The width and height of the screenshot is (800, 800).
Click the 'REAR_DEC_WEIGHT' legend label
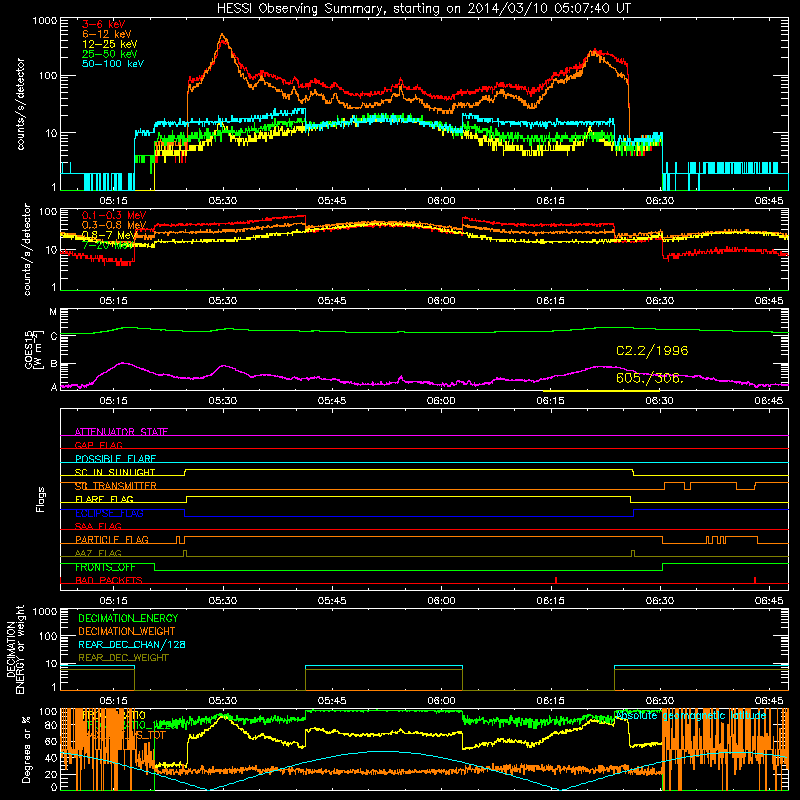(x=123, y=658)
